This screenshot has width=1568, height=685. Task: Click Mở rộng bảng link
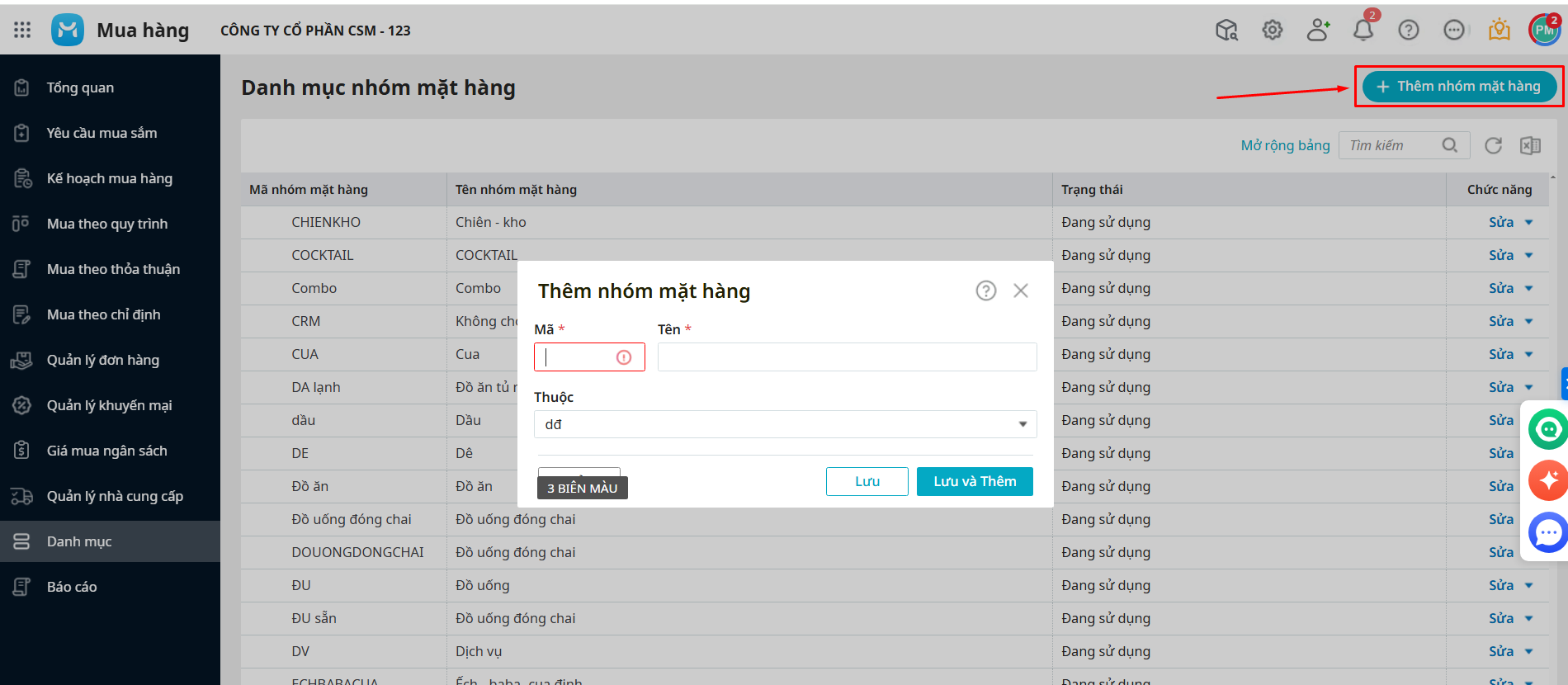(x=1285, y=145)
